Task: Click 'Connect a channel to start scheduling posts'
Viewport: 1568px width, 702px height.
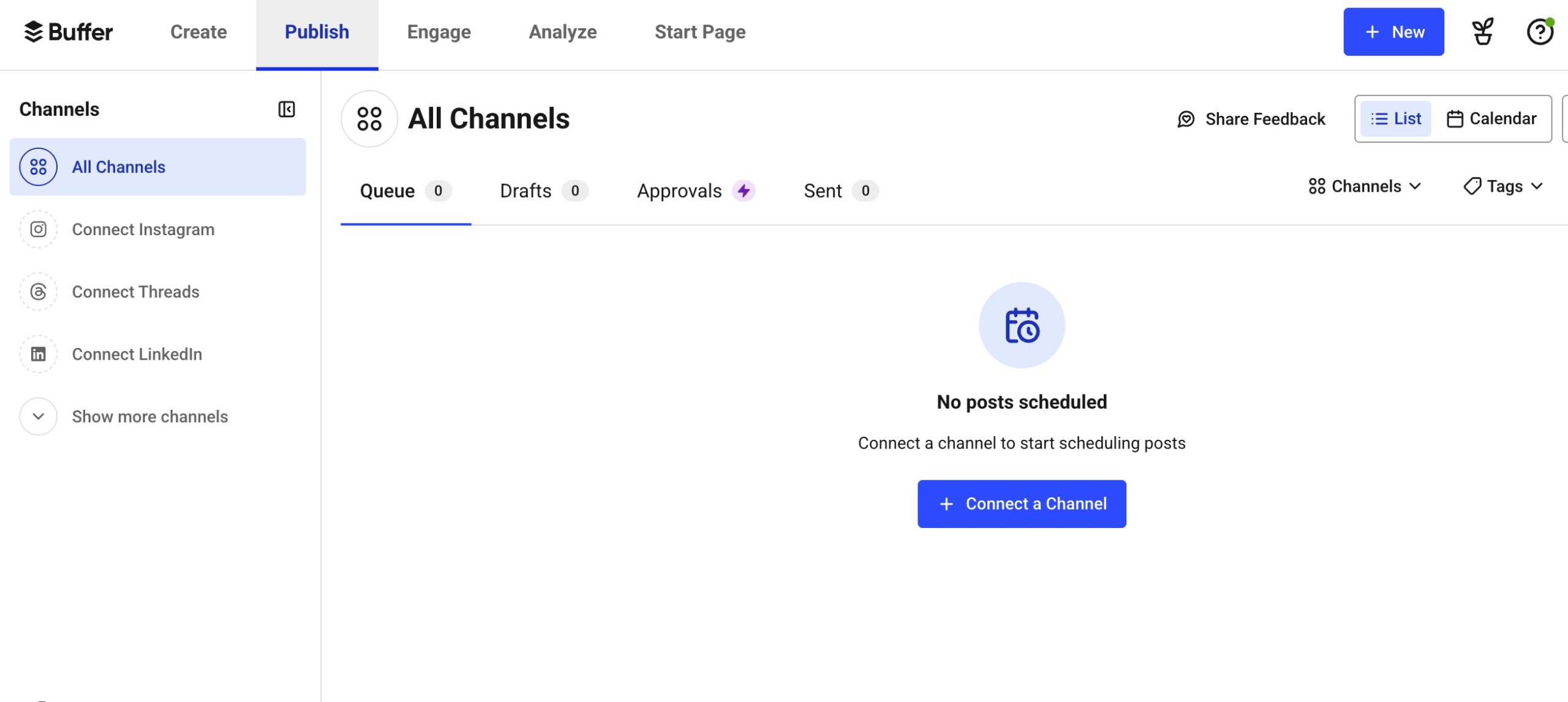Action: click(x=1022, y=443)
